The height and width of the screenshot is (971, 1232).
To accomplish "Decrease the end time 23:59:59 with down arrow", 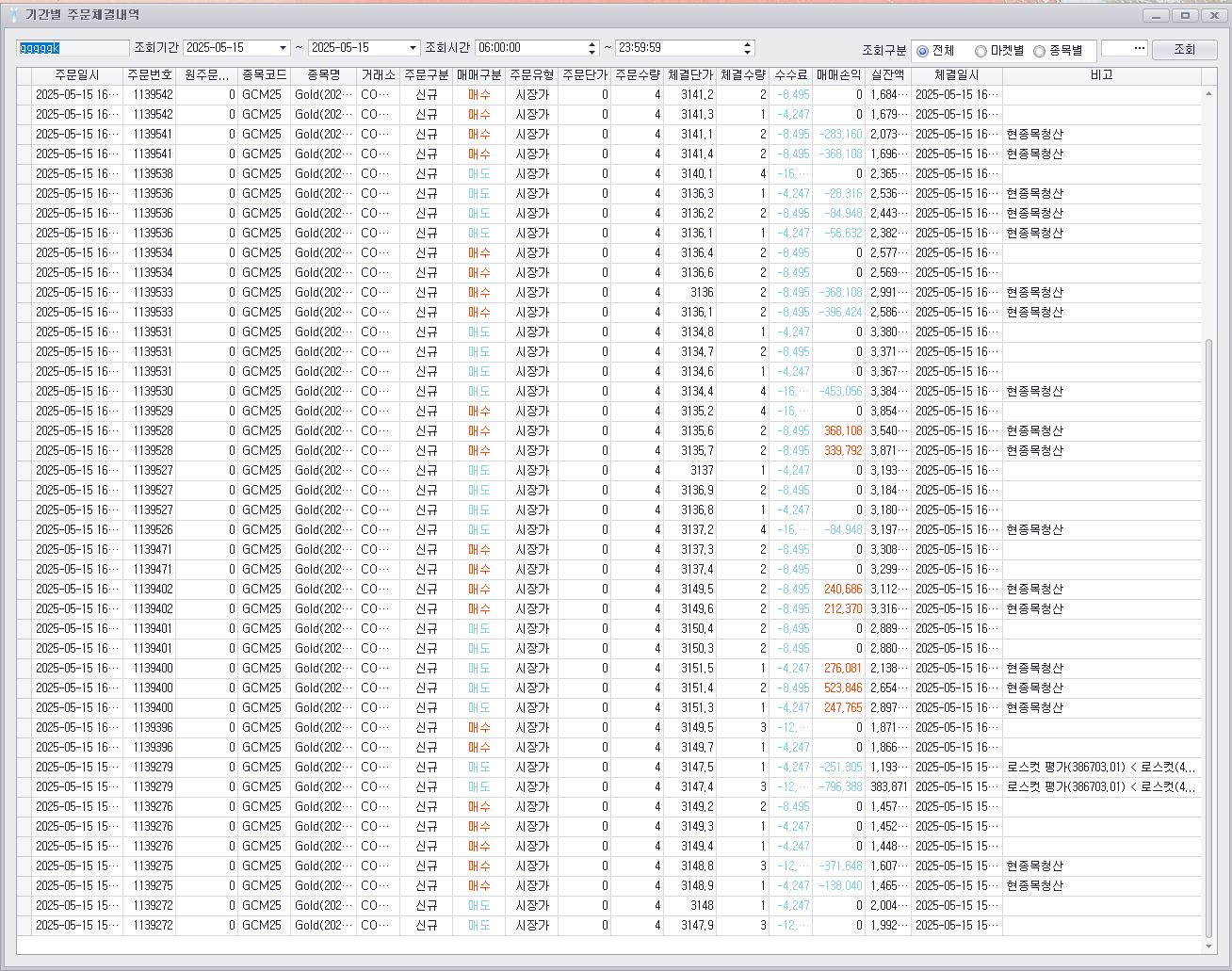I will [748, 52].
